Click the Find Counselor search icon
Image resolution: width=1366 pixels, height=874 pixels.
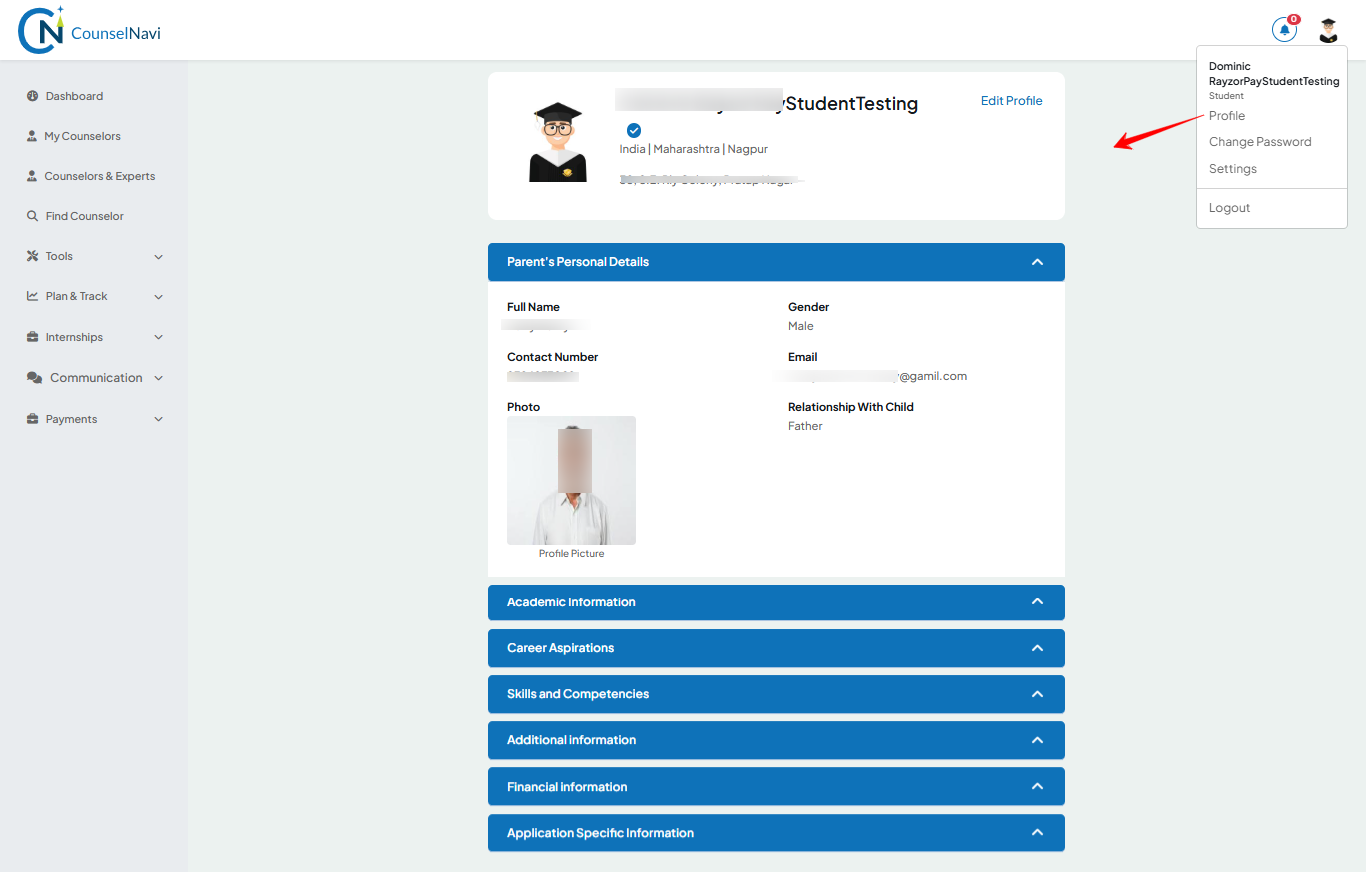32,216
